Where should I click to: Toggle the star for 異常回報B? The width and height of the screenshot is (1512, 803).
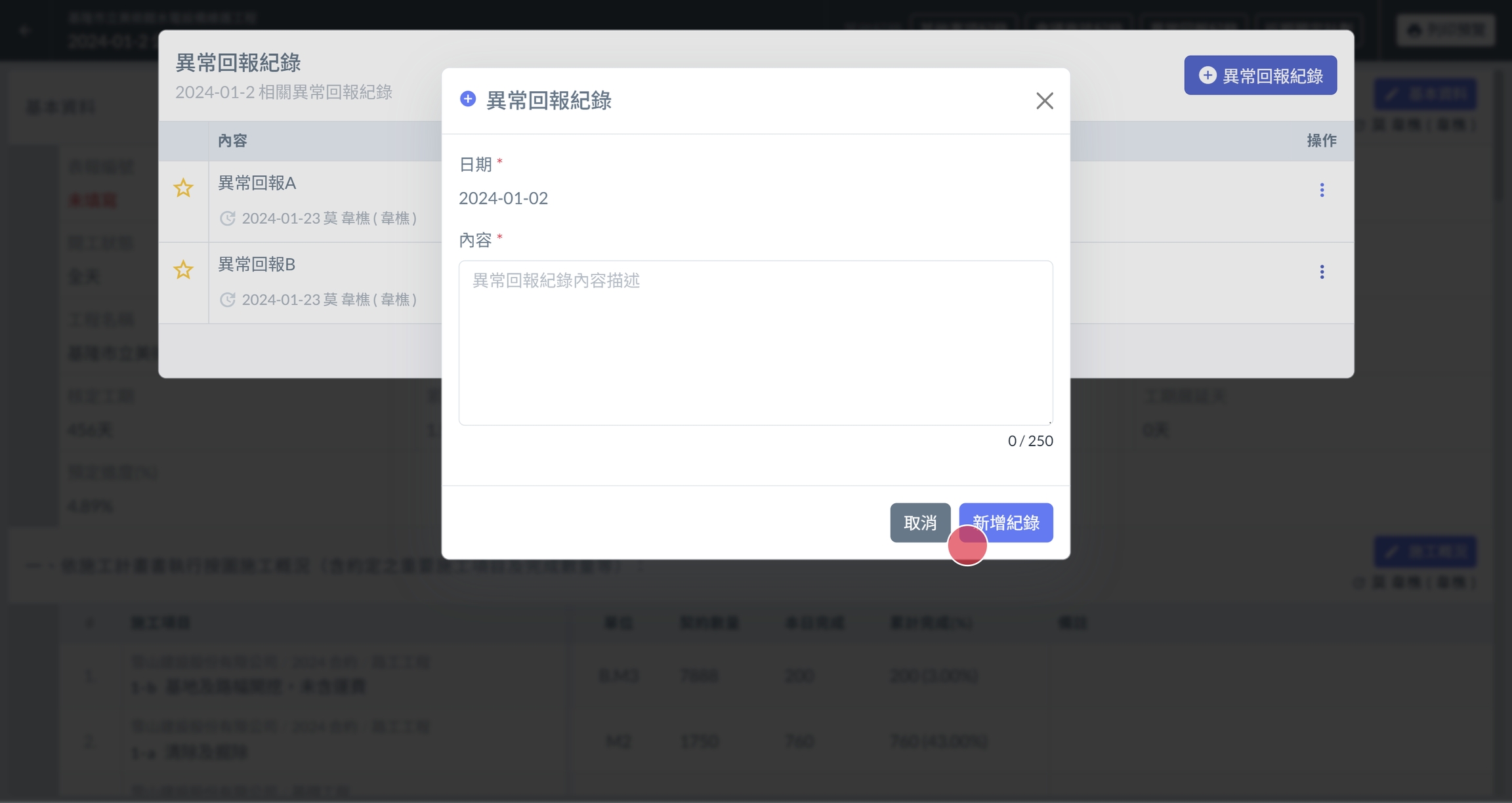(183, 270)
